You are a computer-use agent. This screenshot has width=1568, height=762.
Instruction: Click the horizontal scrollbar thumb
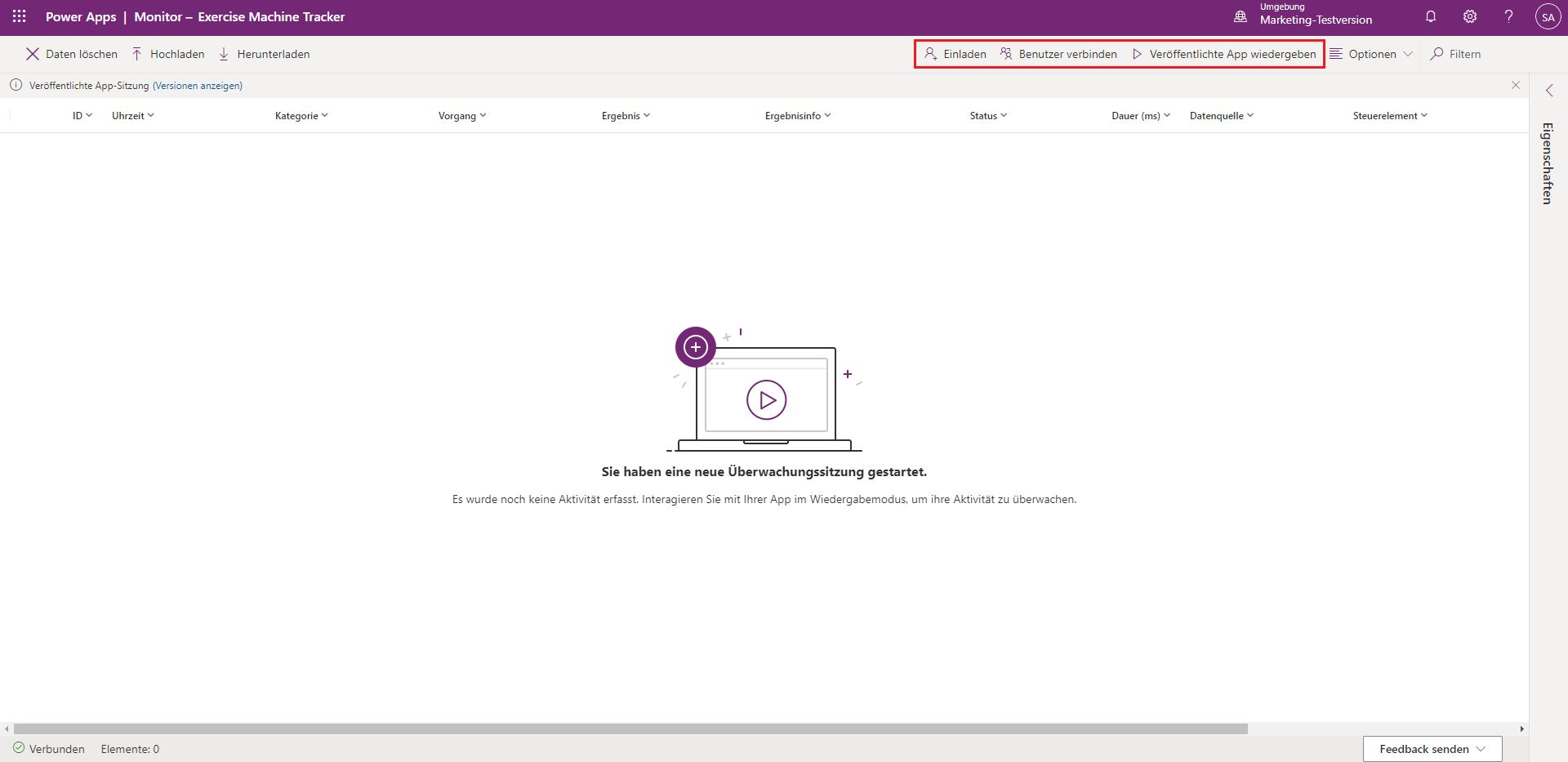pos(630,729)
